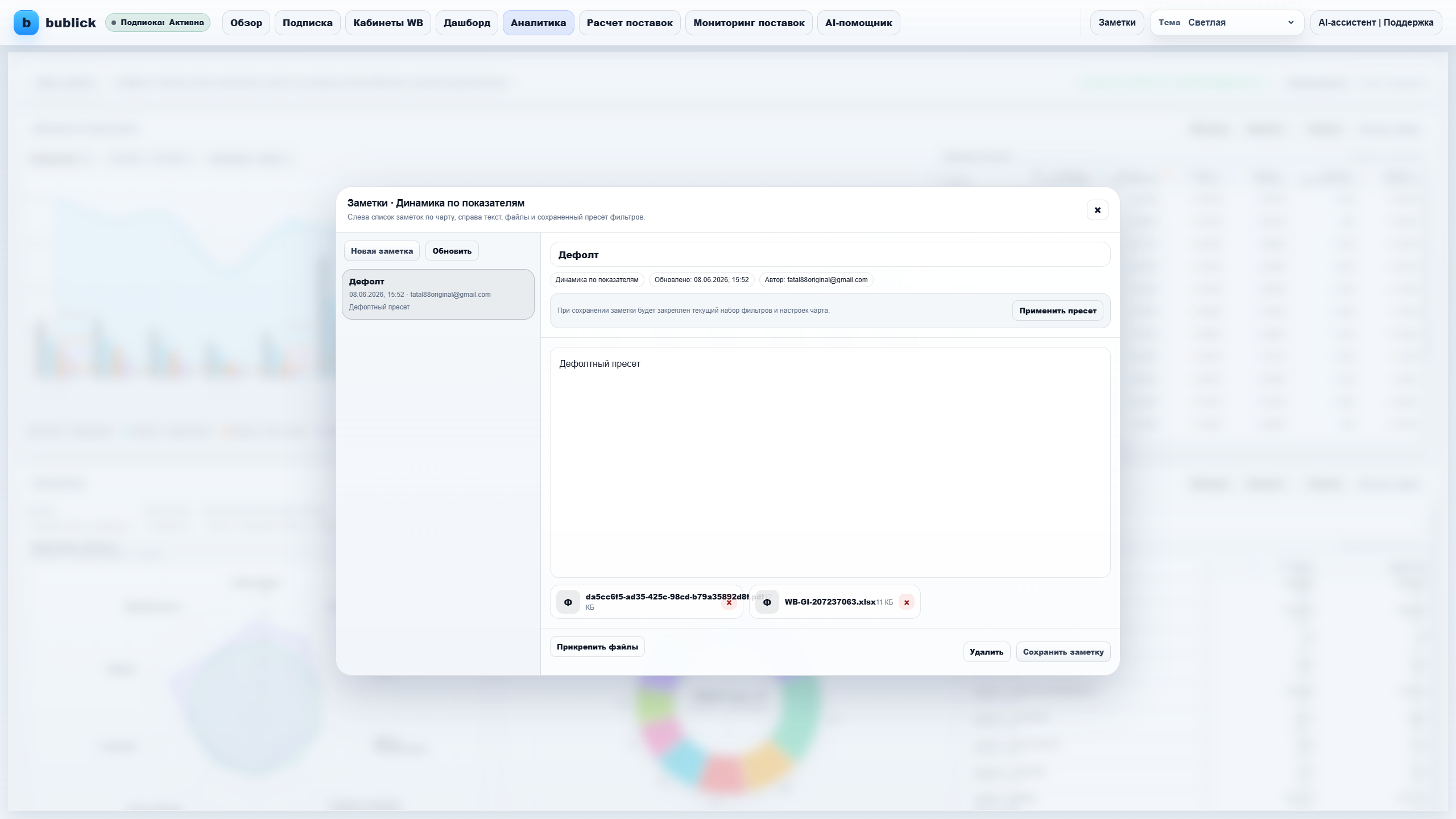
Task: Switch to the Дашборд tab
Action: [466, 23]
